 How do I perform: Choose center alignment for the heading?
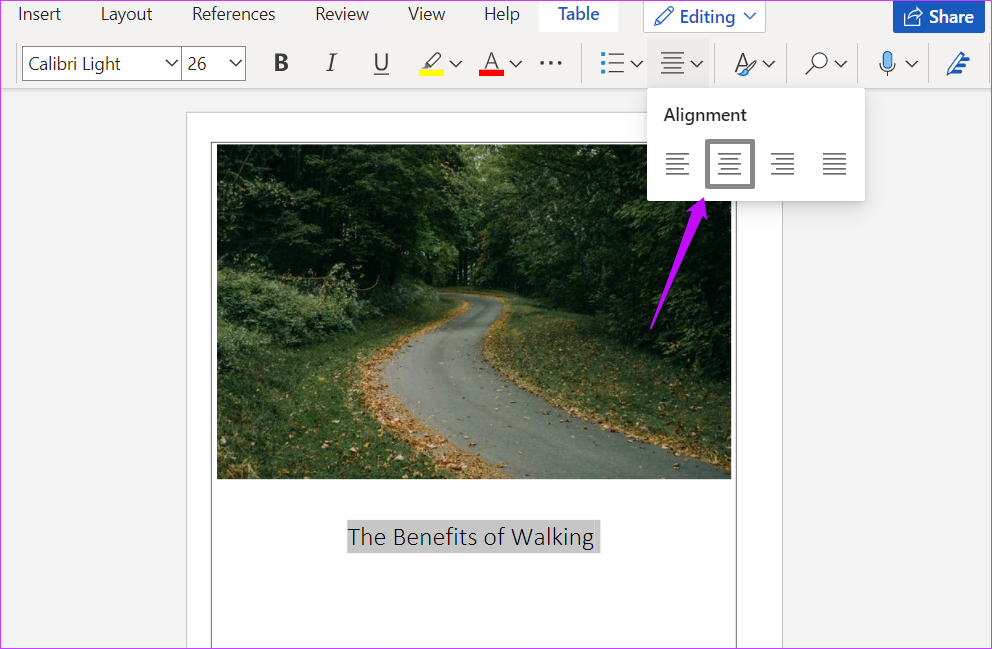tap(730, 163)
